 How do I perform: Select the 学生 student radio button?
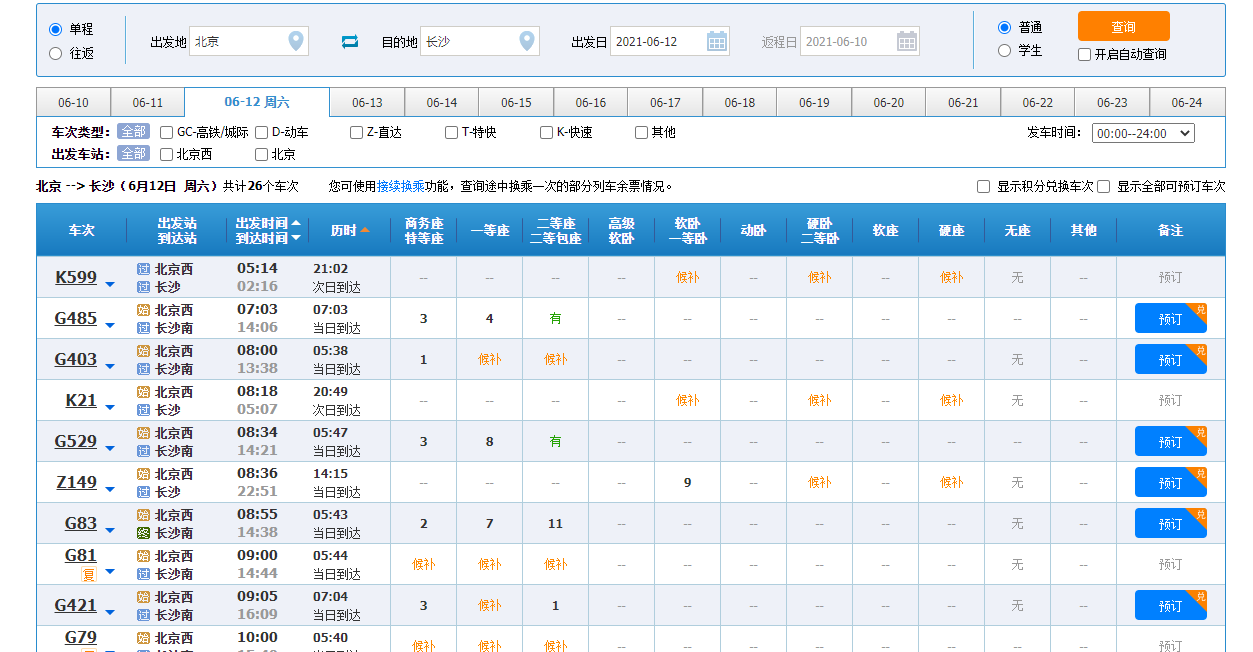[x=1005, y=50]
